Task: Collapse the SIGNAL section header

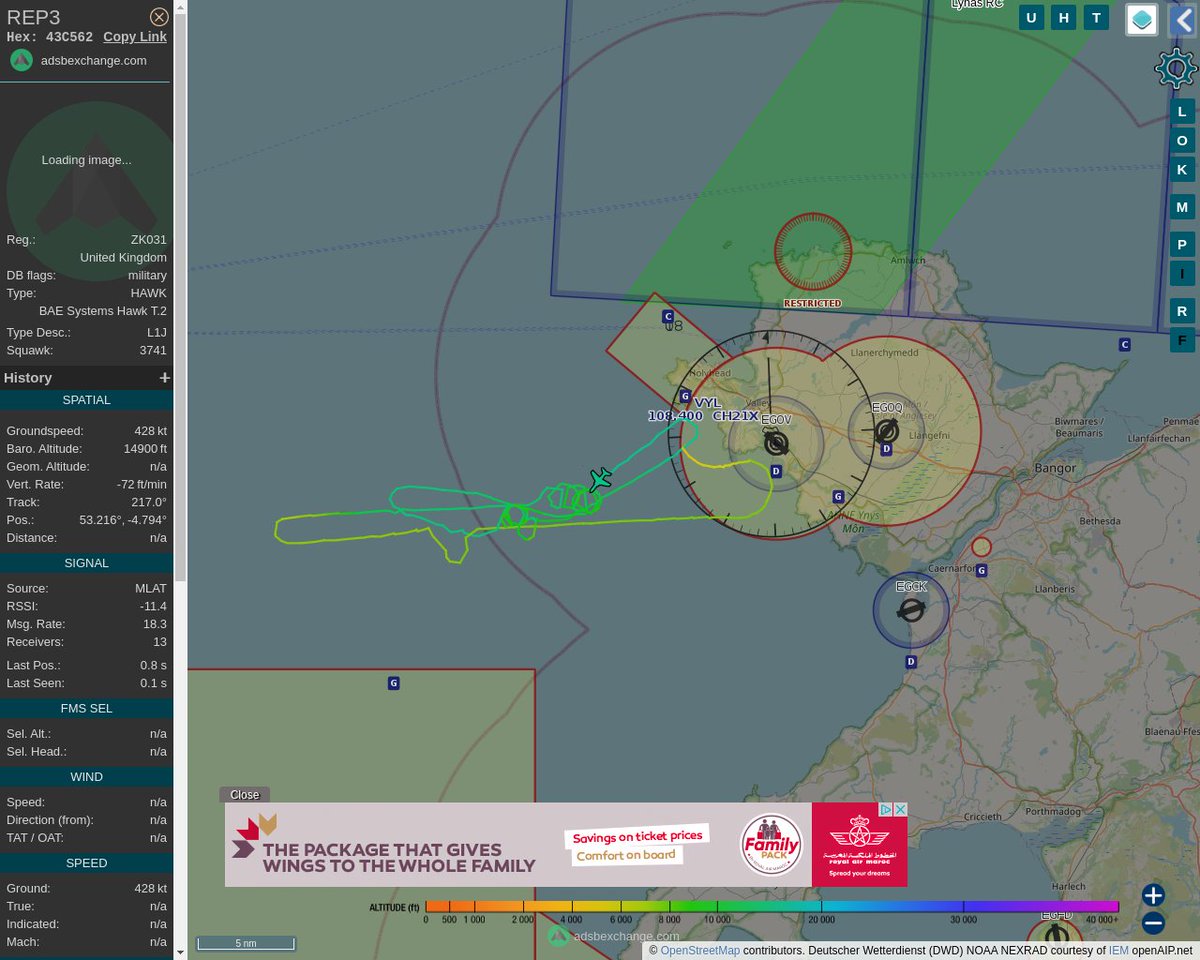Action: 86,562
